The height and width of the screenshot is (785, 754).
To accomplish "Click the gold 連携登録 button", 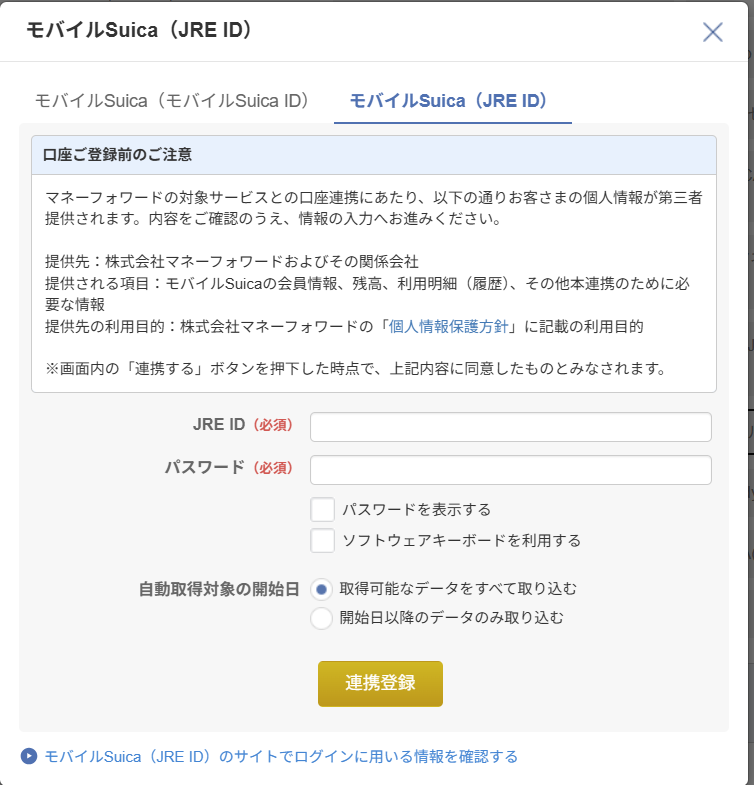I will tap(381, 684).
